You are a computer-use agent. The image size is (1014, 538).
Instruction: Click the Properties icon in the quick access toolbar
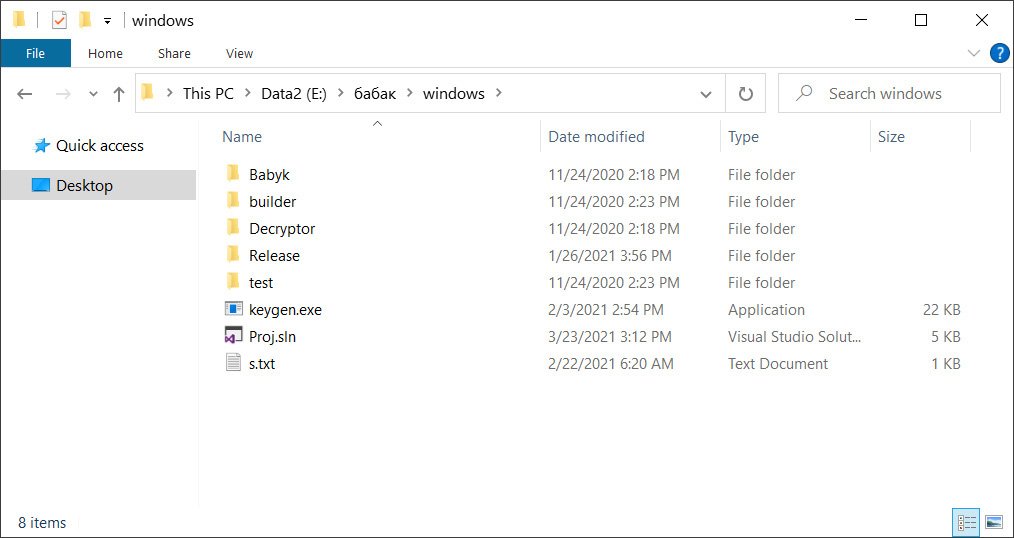[x=59, y=20]
